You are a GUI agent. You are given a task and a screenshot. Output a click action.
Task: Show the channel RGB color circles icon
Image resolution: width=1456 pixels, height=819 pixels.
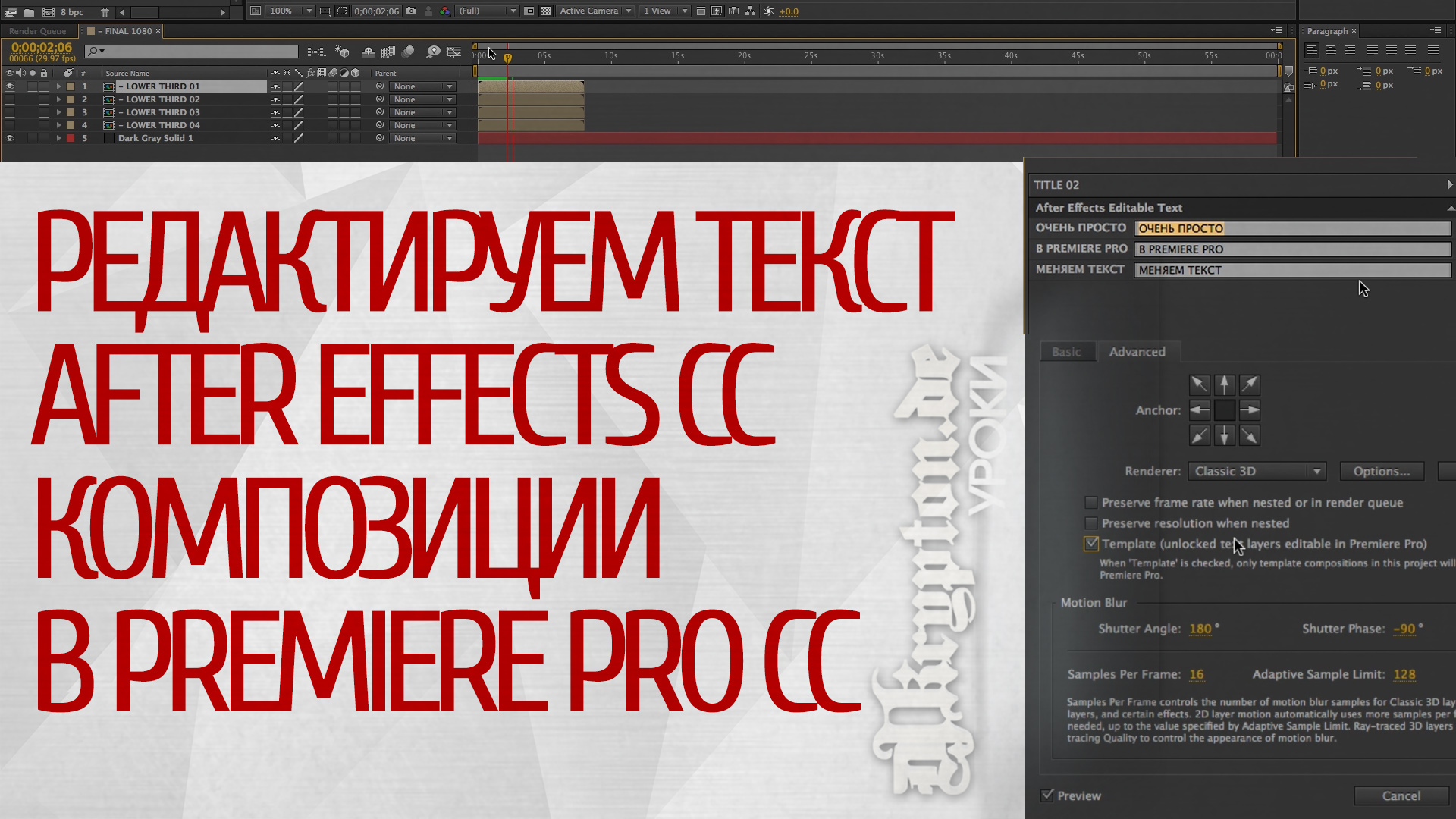tap(445, 11)
